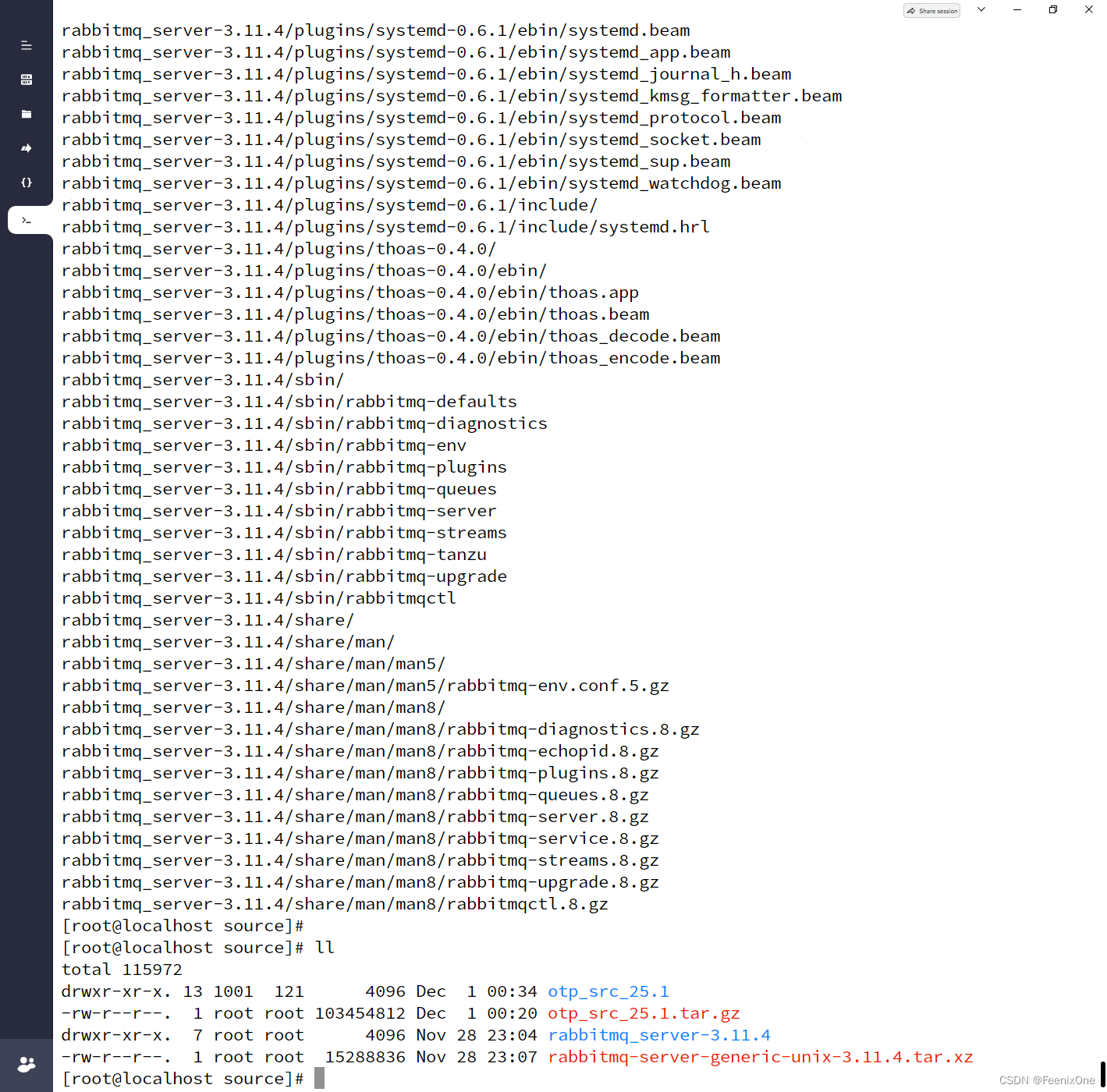Click the sbin/rabbitmq-defaults output line

289,402
